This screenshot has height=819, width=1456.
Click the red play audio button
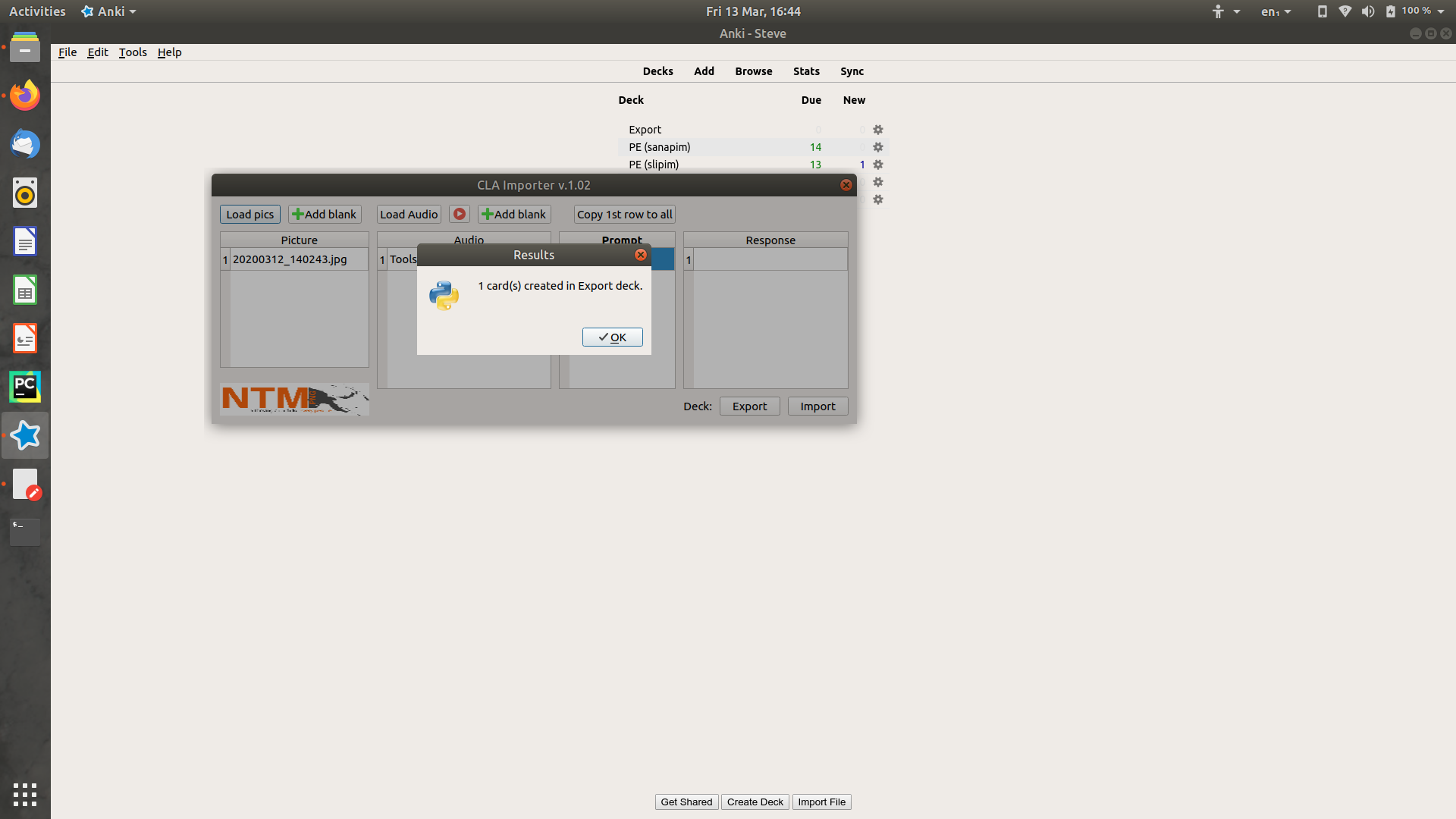click(x=460, y=215)
